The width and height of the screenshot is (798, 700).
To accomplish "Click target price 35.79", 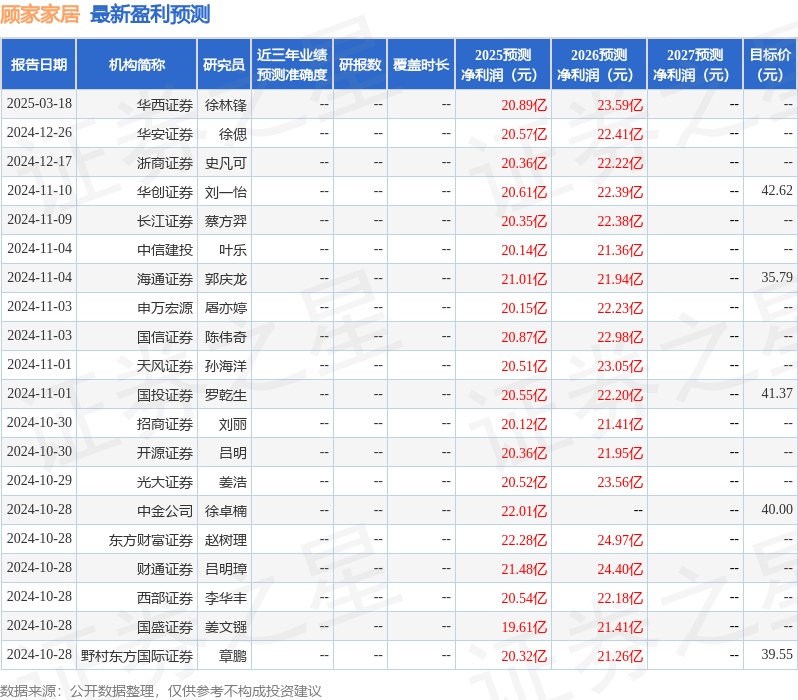I will click(x=777, y=277).
